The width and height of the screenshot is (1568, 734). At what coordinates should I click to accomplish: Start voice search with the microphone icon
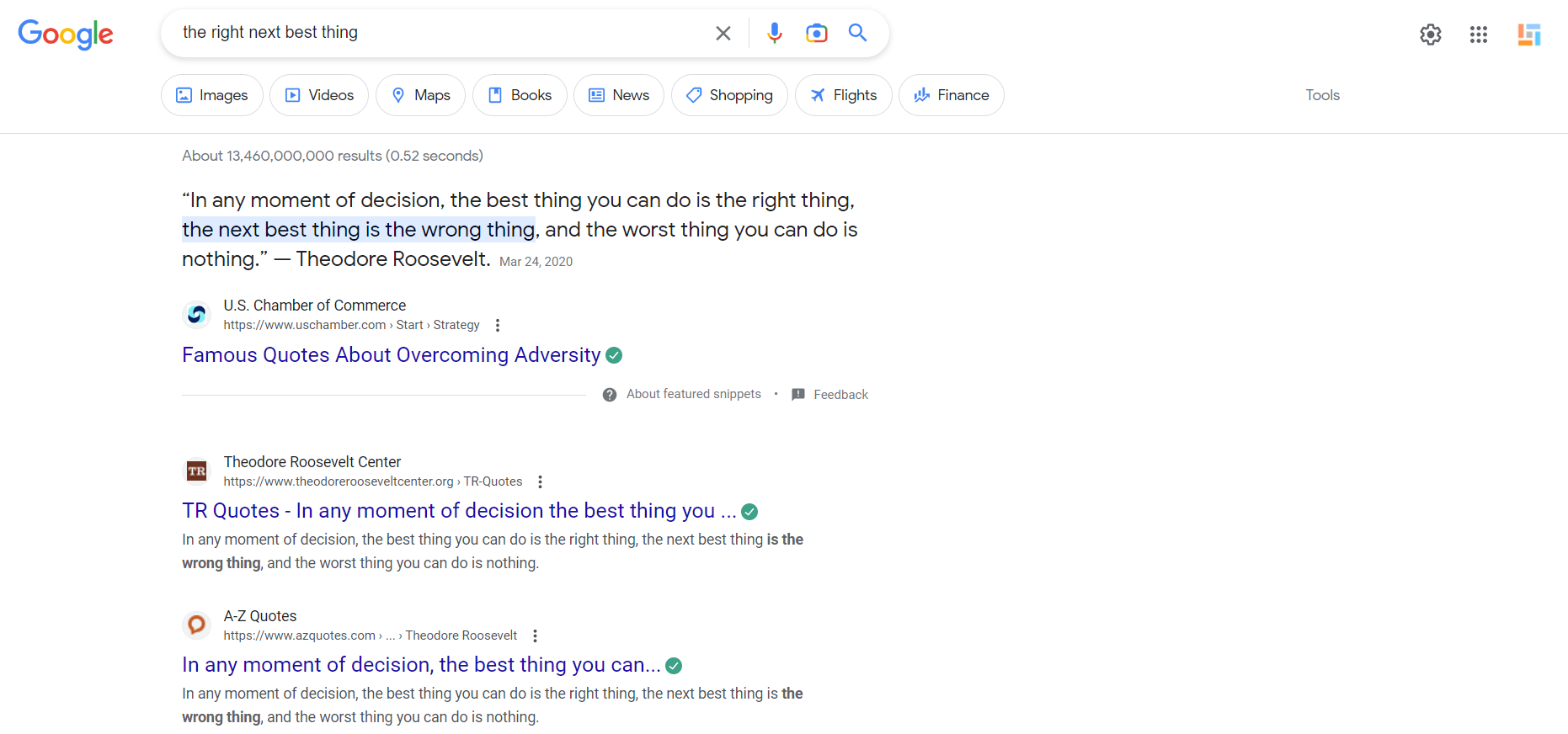tap(775, 33)
